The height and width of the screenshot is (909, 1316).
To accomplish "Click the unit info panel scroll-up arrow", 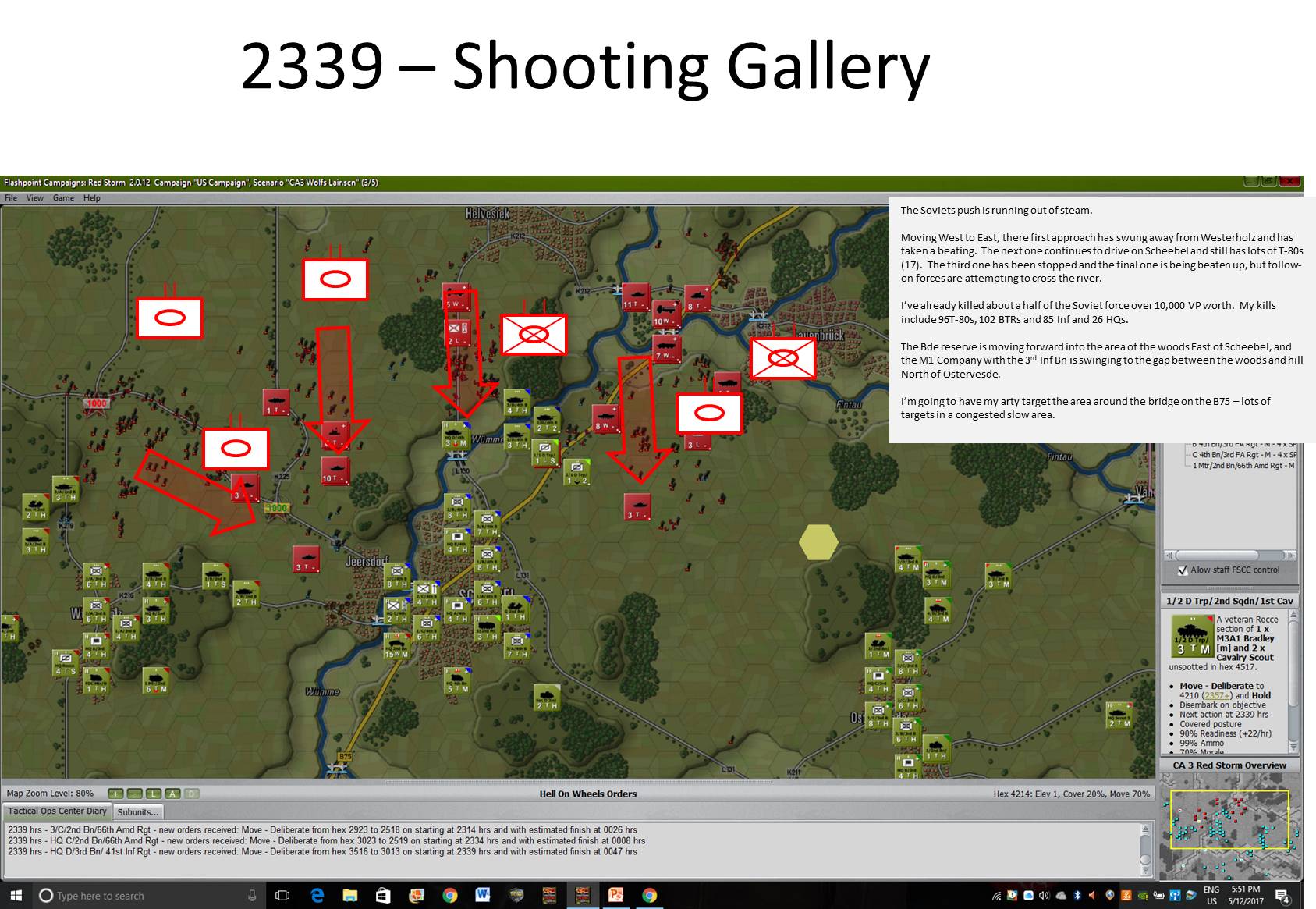I will coord(1294,615).
